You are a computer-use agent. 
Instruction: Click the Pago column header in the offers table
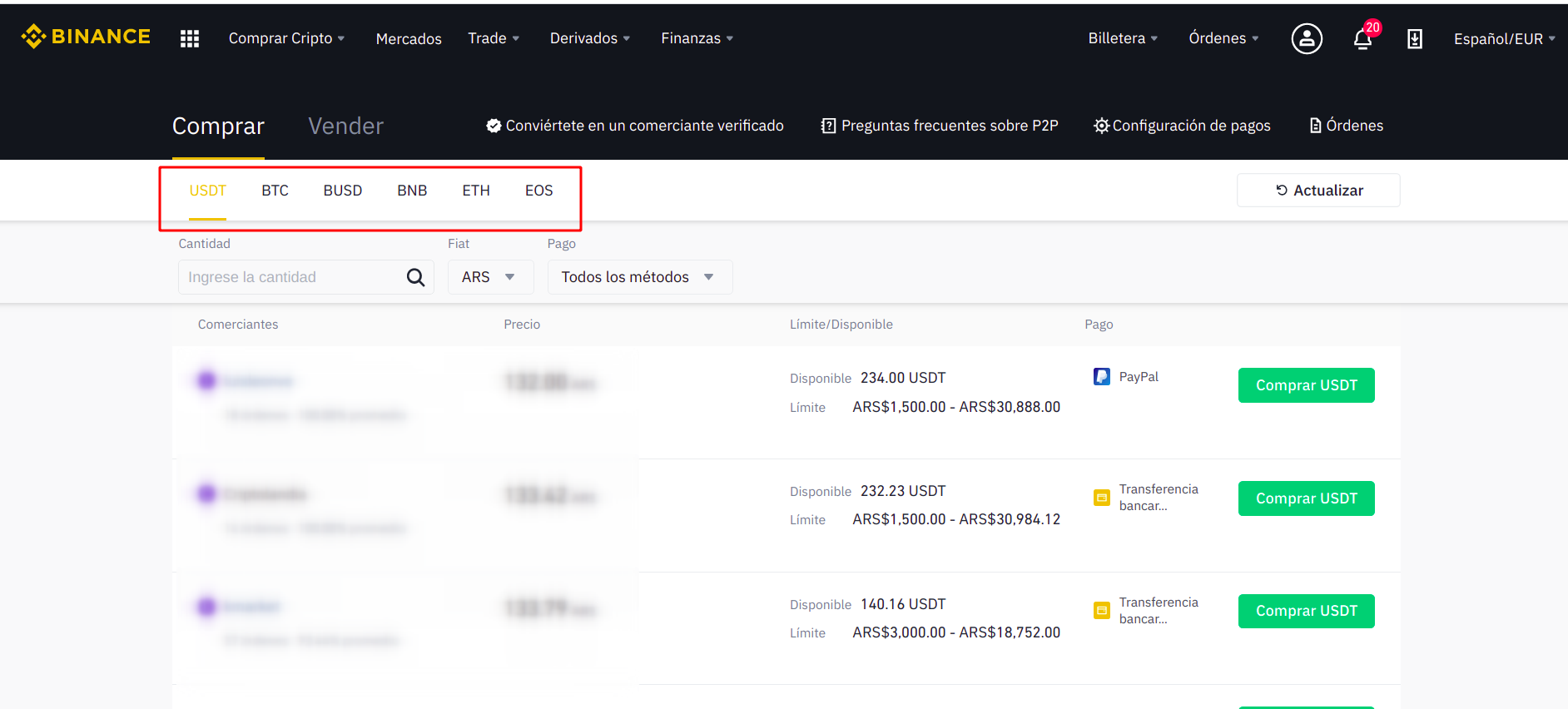point(1099,325)
